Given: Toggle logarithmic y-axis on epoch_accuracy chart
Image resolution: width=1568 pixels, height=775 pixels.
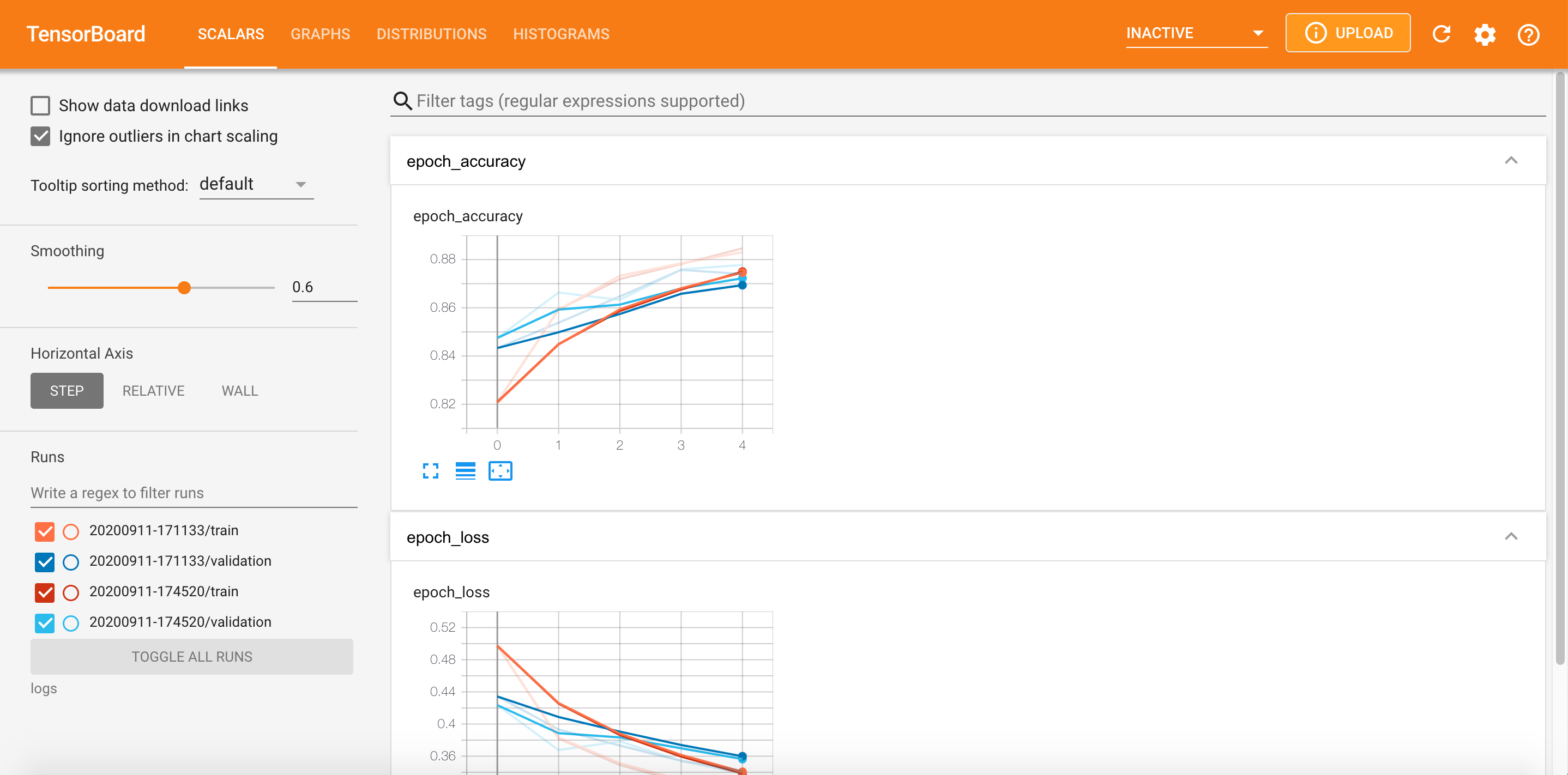Looking at the screenshot, I should 465,470.
